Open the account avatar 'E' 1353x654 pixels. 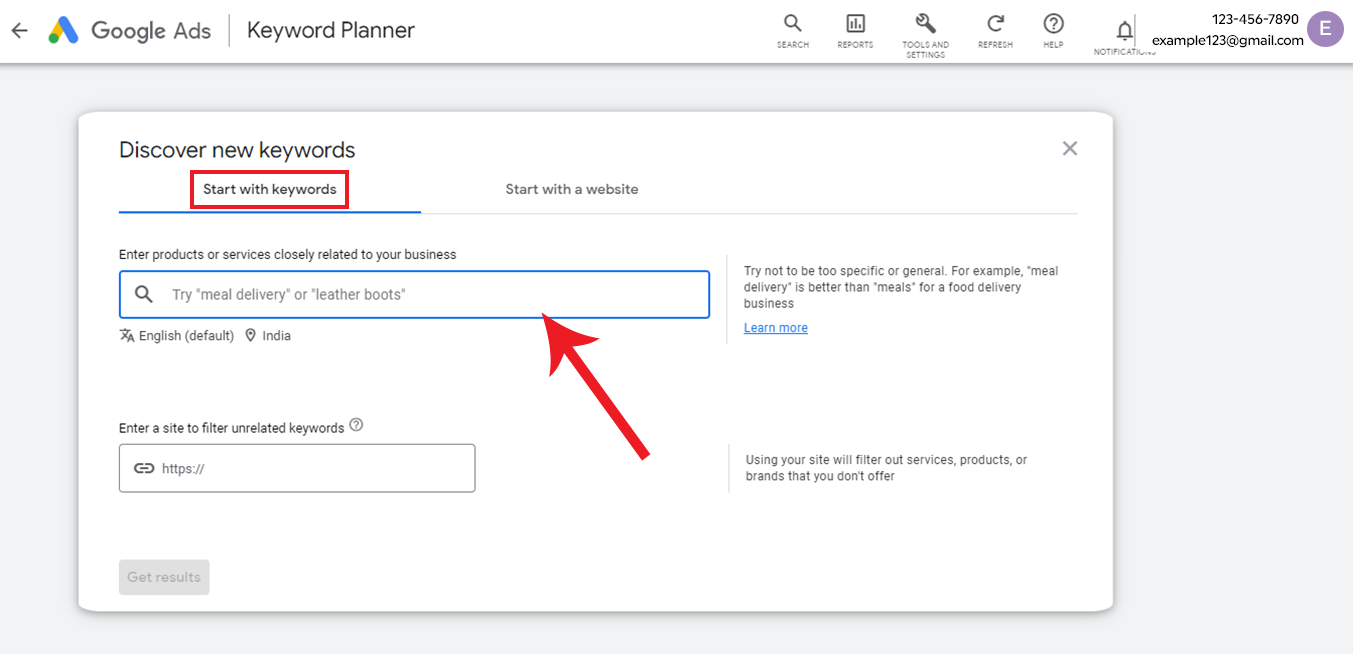click(x=1325, y=28)
